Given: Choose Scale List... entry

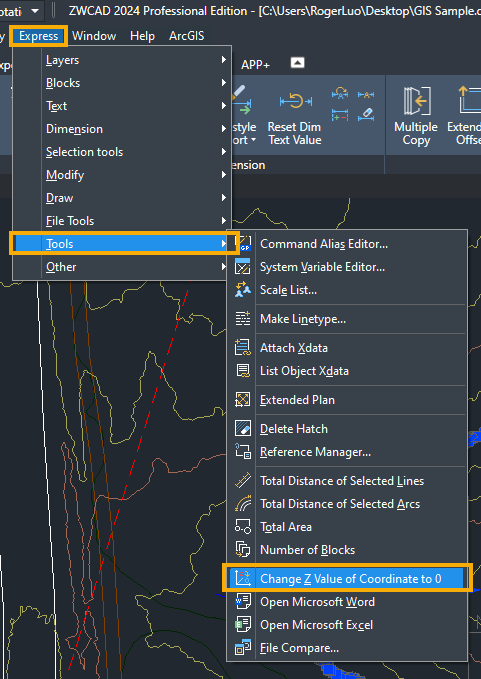Looking at the screenshot, I should (x=347, y=290).
